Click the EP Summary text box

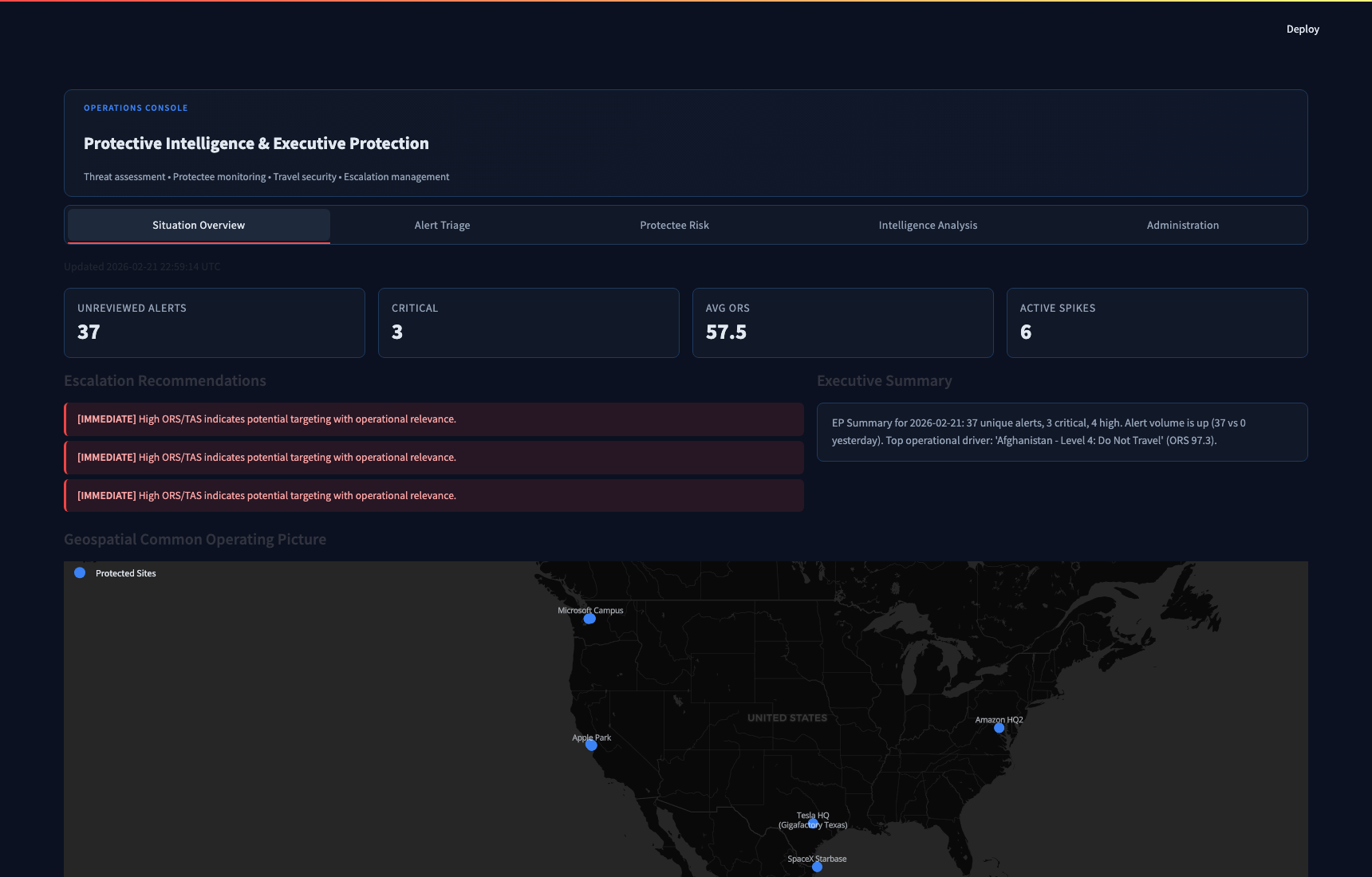[1063, 432]
